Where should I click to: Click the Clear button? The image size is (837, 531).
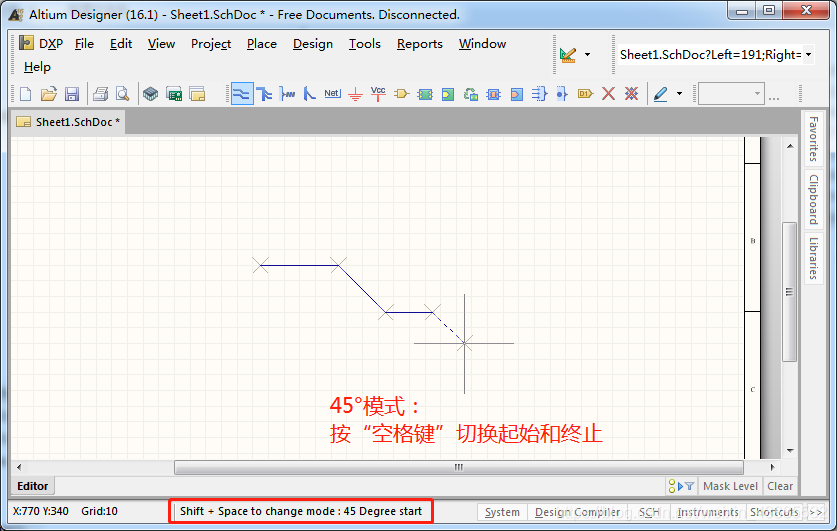pos(780,486)
